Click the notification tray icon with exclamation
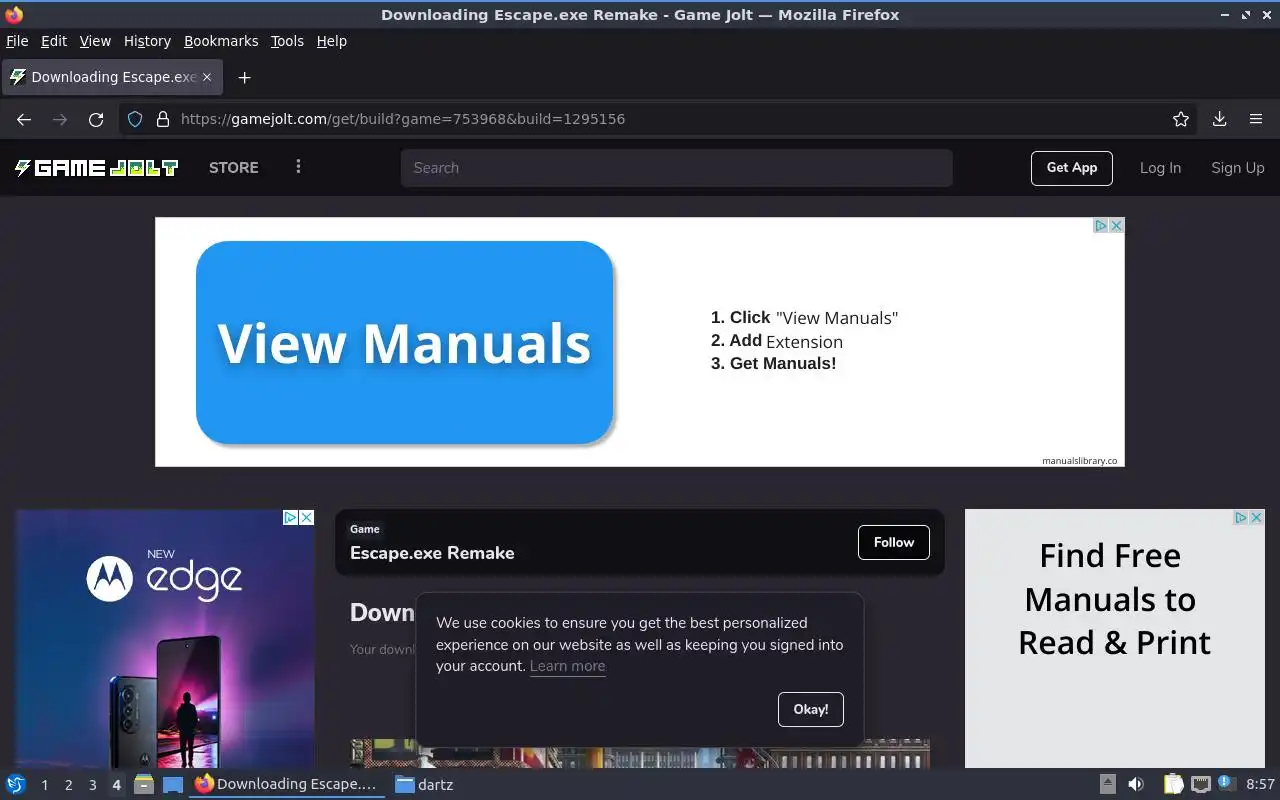The width and height of the screenshot is (1280, 800). point(1226,783)
